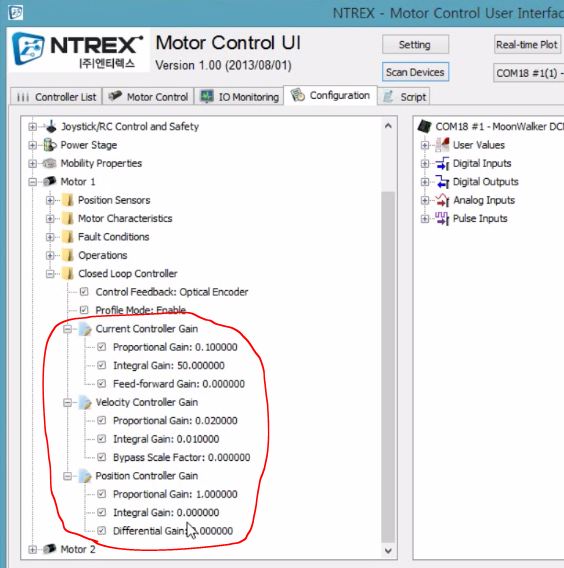
Task: Click the Joystick/RC Control joystick icon
Action: pos(51,126)
